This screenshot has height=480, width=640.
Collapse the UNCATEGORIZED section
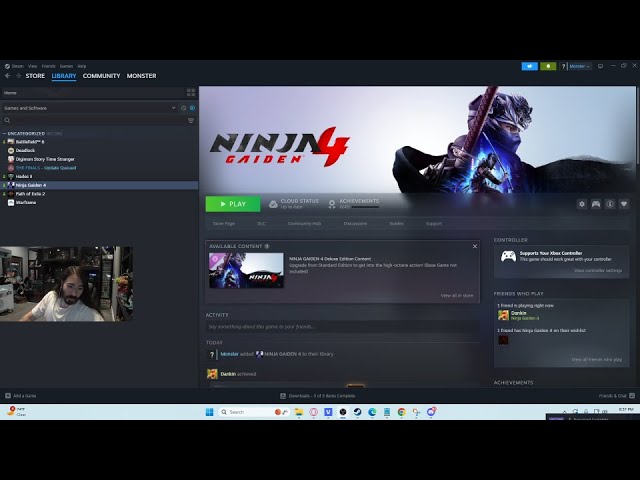(24, 133)
